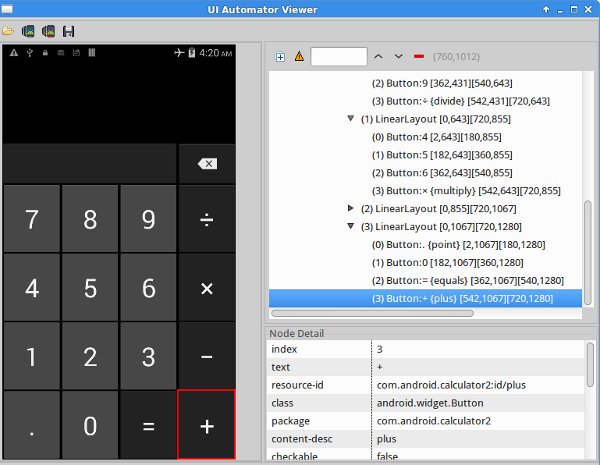Tap calculator key 5
Viewport: 600px width, 465px height.
(90, 287)
